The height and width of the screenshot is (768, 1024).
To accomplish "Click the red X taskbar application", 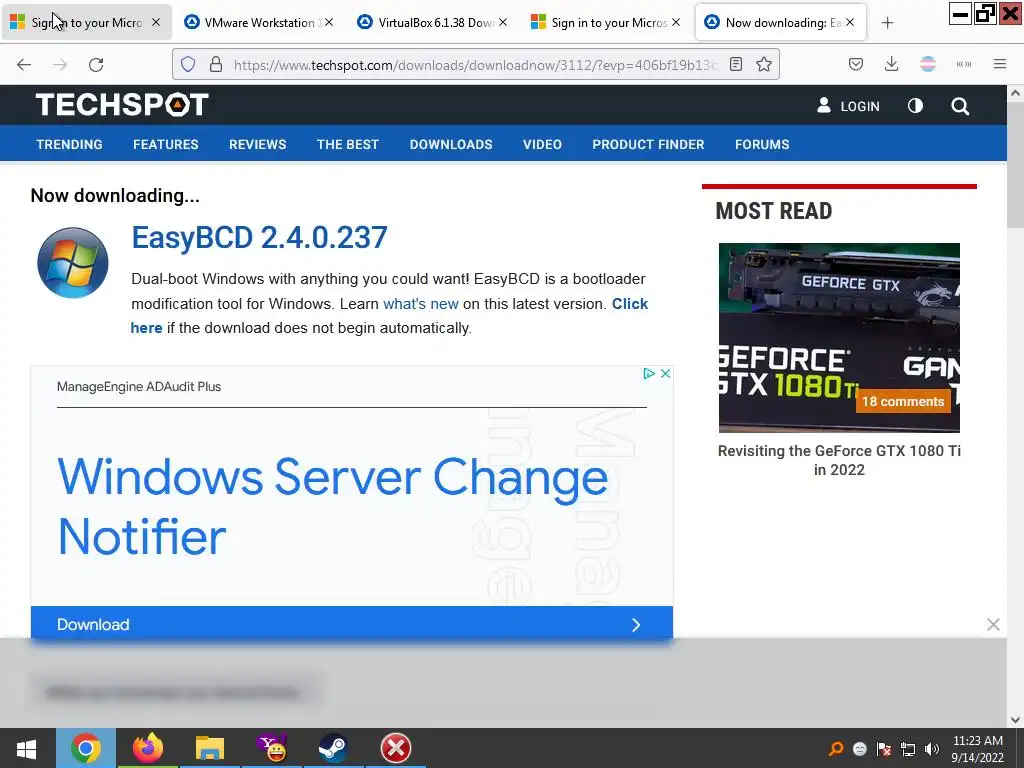I will pos(396,748).
